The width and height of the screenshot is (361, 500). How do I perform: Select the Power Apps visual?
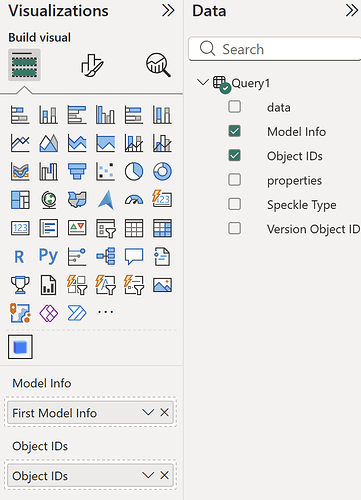coord(48,313)
